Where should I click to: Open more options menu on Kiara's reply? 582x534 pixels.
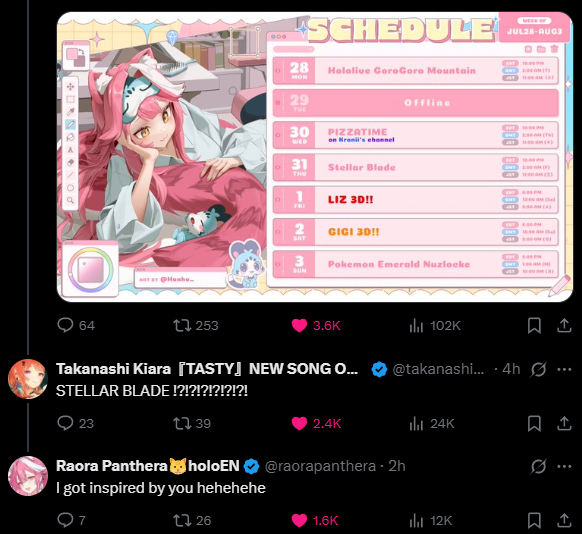(x=564, y=369)
